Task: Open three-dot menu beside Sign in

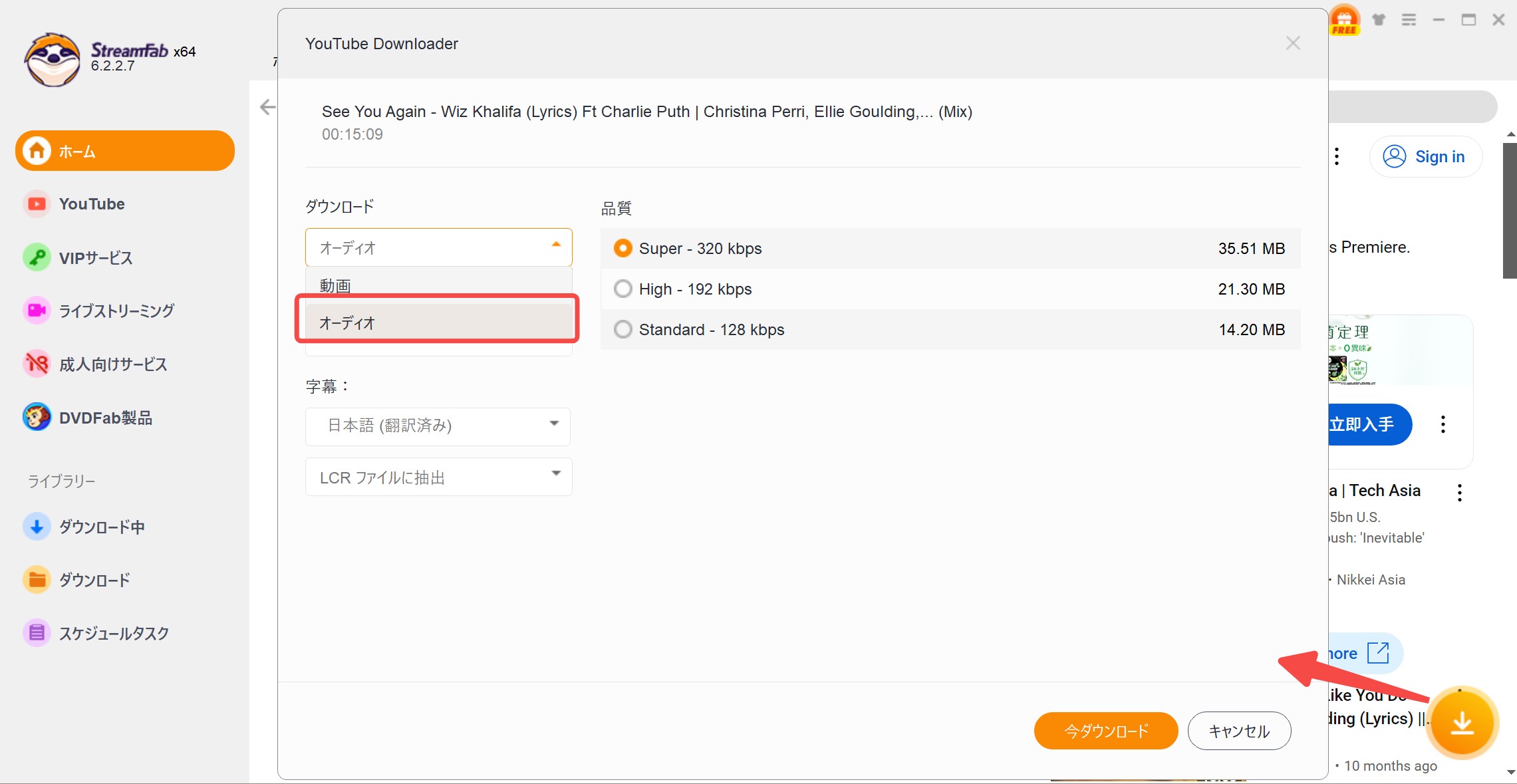Action: [1337, 156]
